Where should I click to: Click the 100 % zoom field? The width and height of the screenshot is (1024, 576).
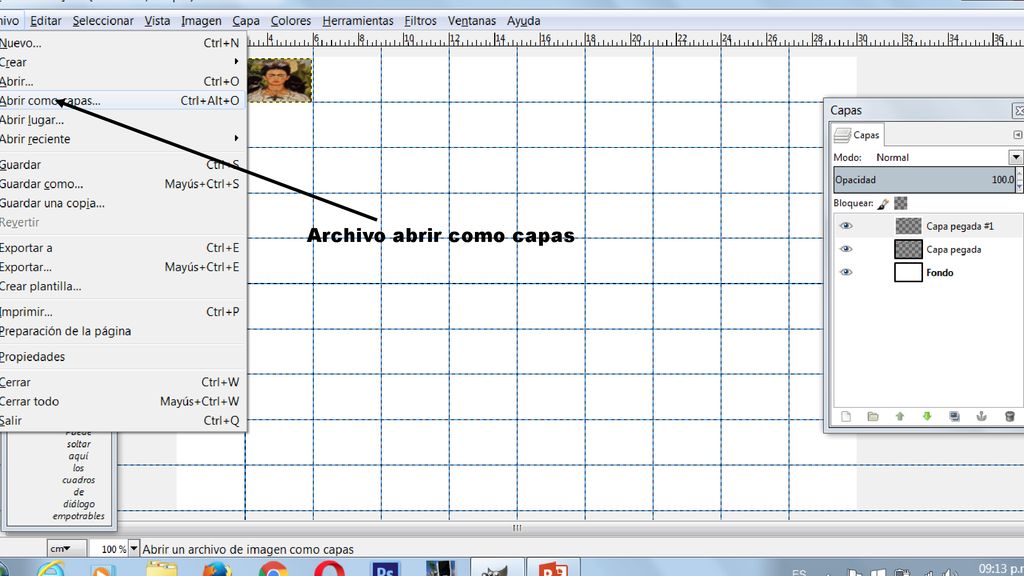click(108, 549)
